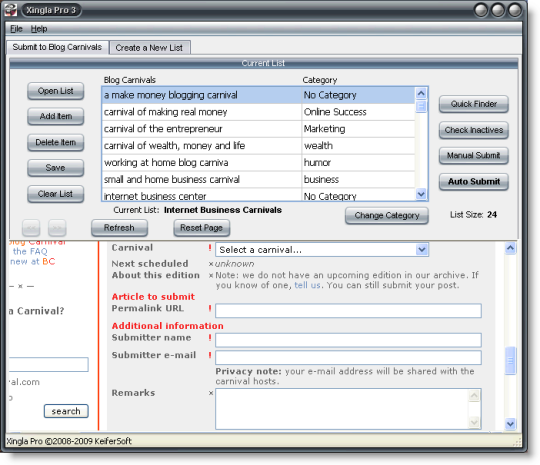
Task: Click the Blog Carnivals column header
Action: coord(130,80)
